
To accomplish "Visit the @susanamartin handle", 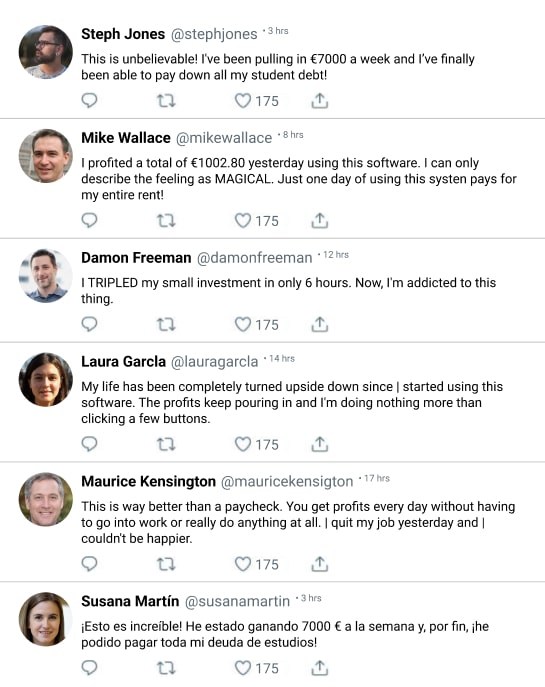I will coord(237,602).
